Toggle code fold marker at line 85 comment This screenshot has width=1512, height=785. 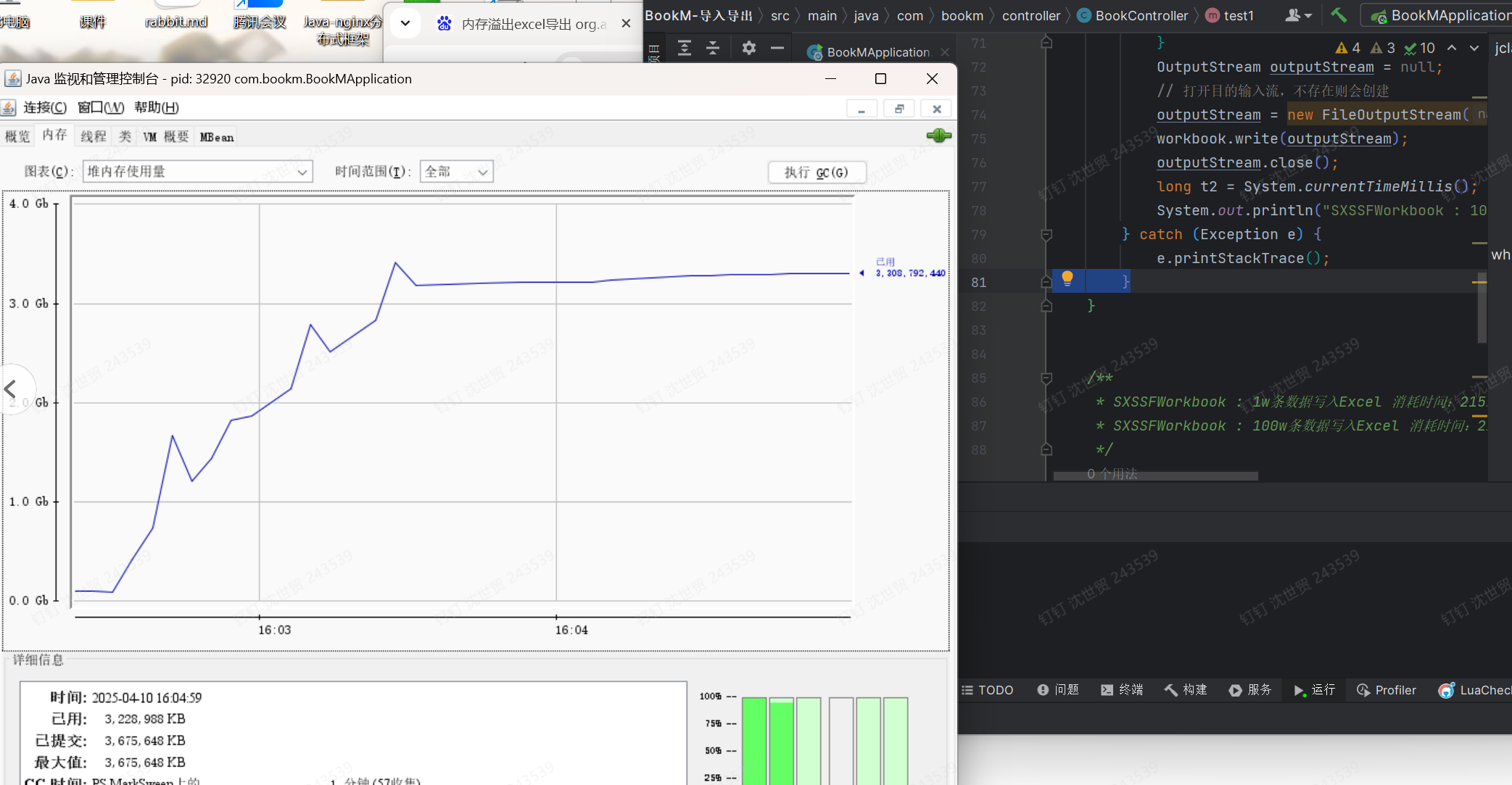[1046, 378]
